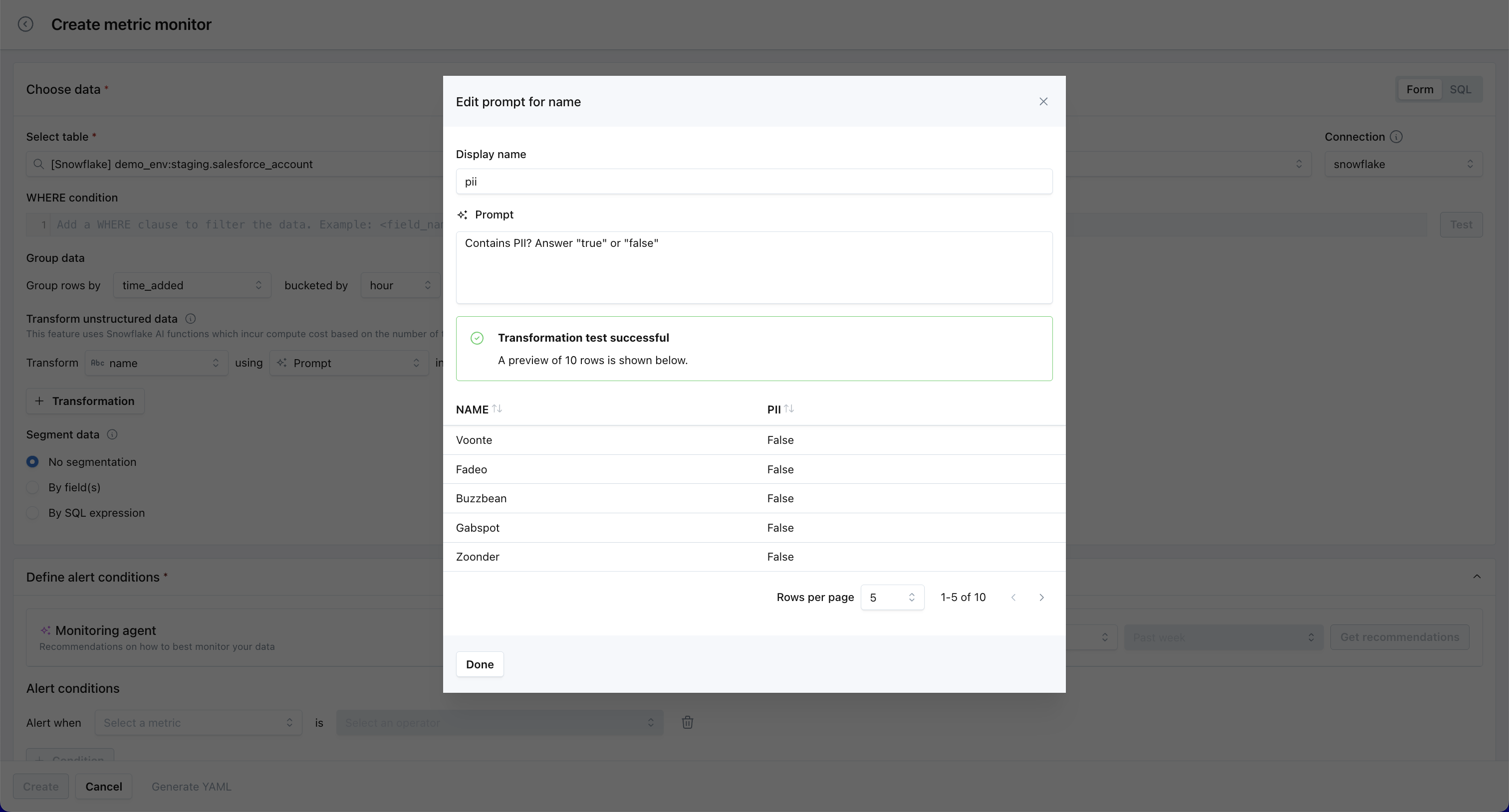Screen dimensions: 1509x812
Task: Click the Monitoring agent sparkle icon
Action: [45, 630]
